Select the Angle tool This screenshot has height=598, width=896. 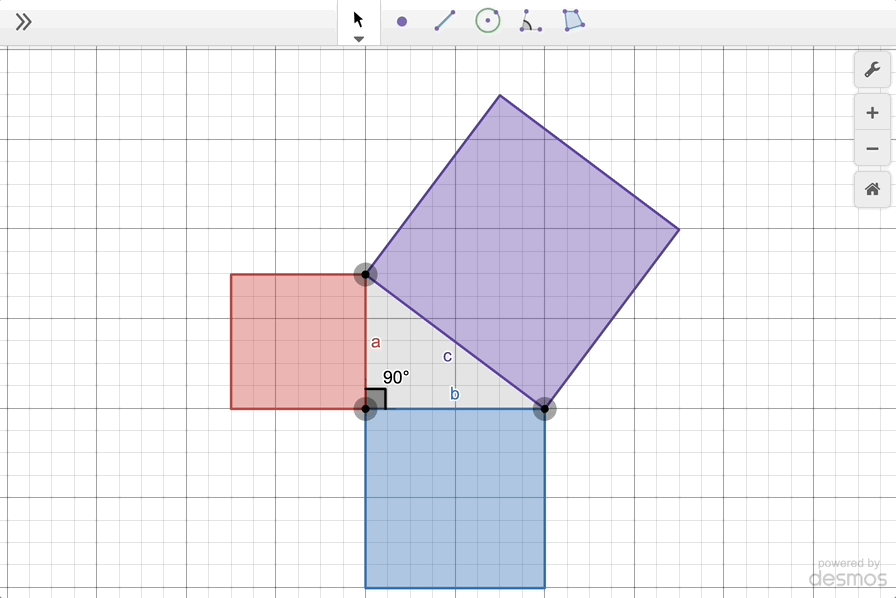pyautogui.click(x=530, y=19)
